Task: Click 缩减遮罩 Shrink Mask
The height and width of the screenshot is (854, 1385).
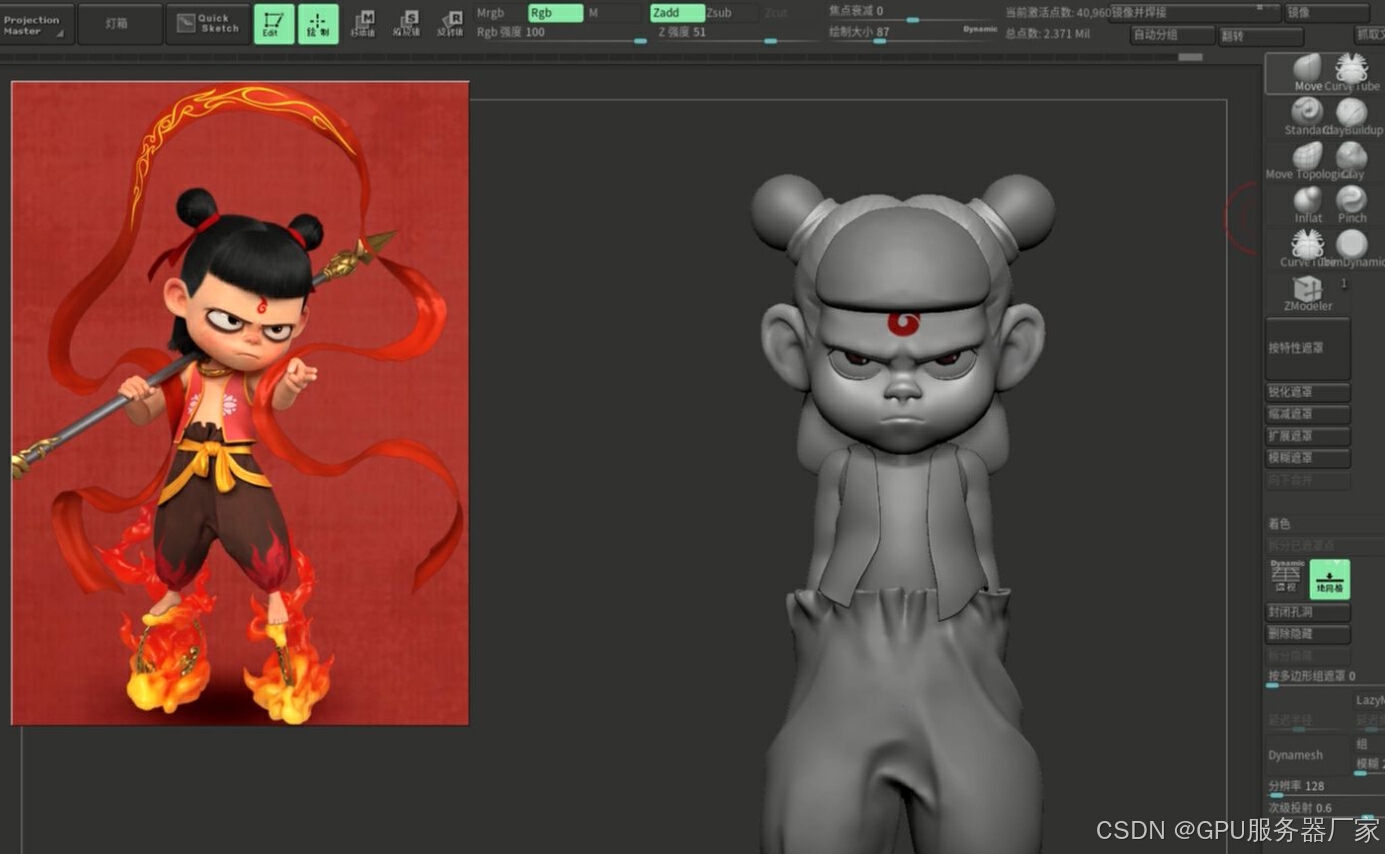Action: [1308, 414]
